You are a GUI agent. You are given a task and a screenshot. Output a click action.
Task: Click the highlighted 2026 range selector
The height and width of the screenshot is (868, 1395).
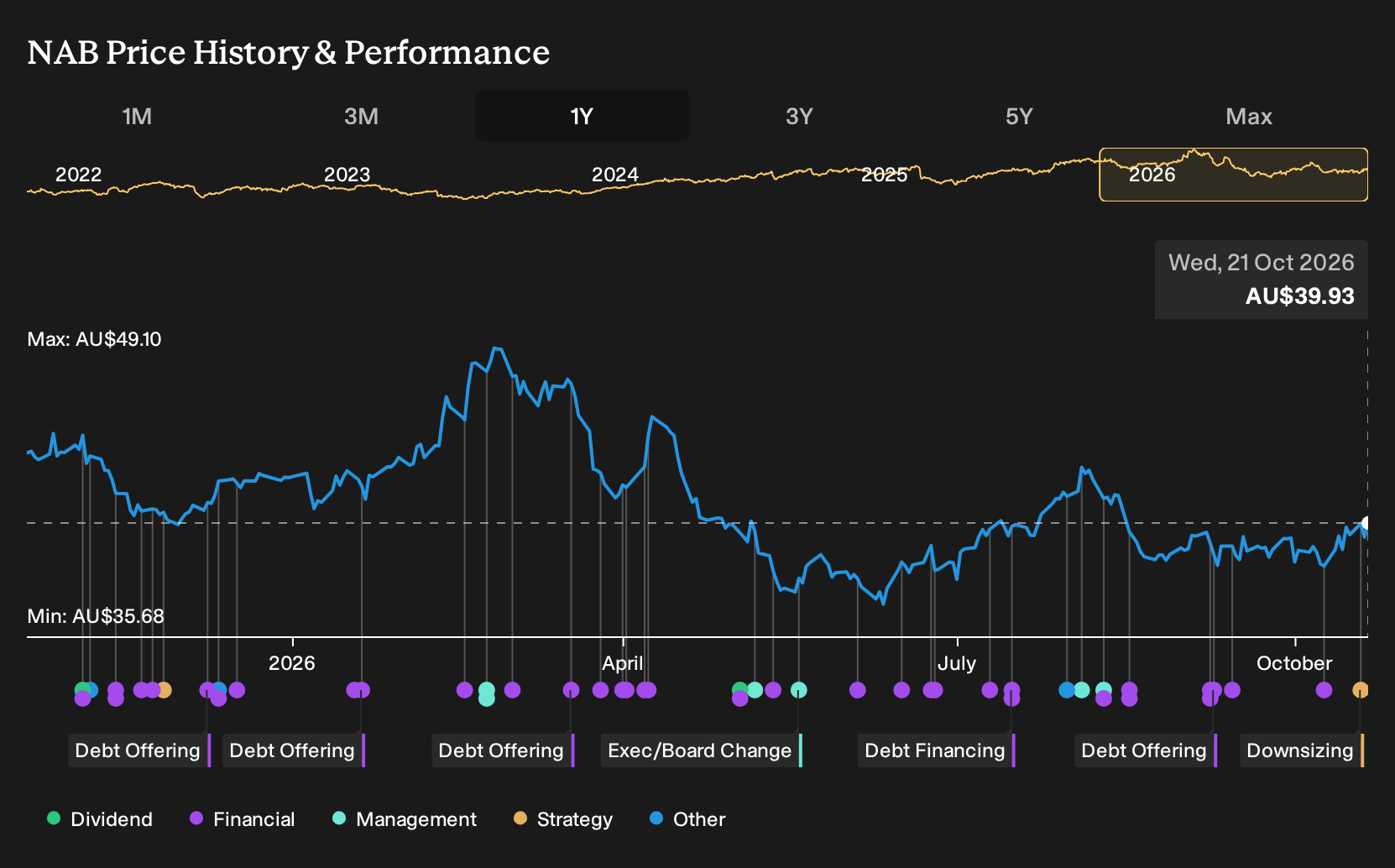tap(1234, 175)
